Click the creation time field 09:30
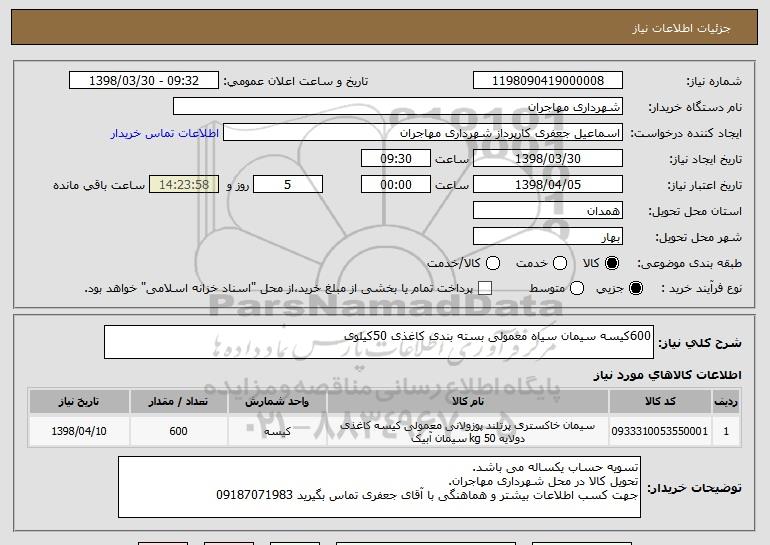 pos(396,159)
